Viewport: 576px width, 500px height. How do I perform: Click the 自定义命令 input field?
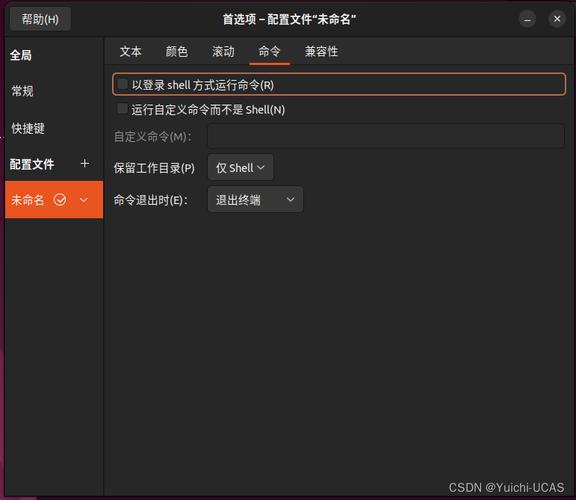pos(386,136)
